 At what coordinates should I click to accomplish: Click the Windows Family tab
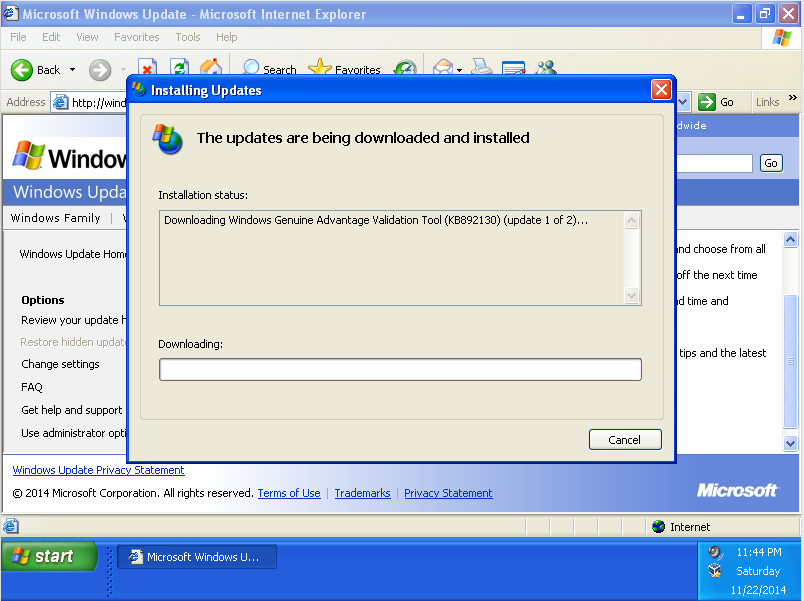55,218
